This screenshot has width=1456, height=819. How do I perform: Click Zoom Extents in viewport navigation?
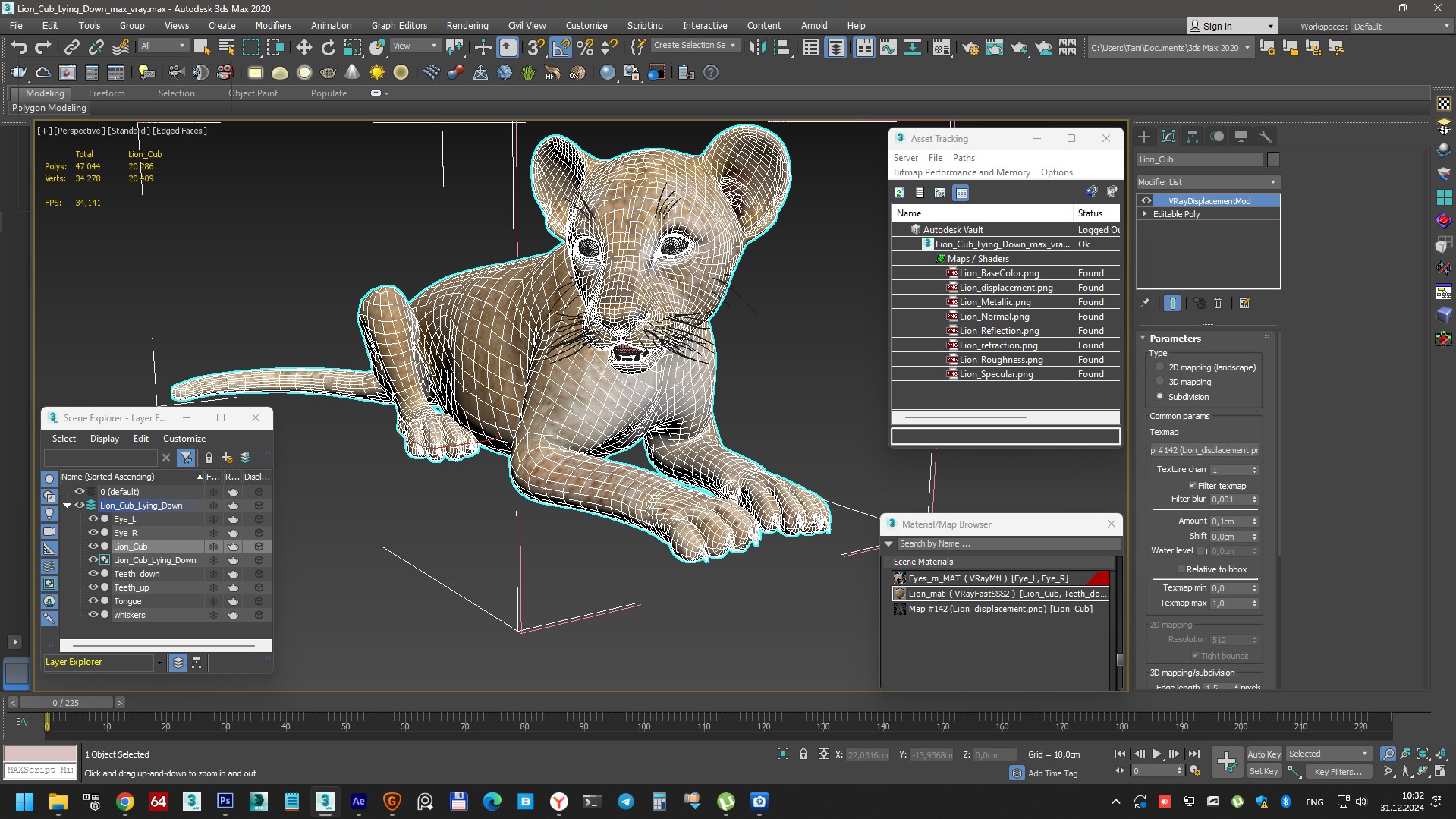pyautogui.click(x=1423, y=754)
